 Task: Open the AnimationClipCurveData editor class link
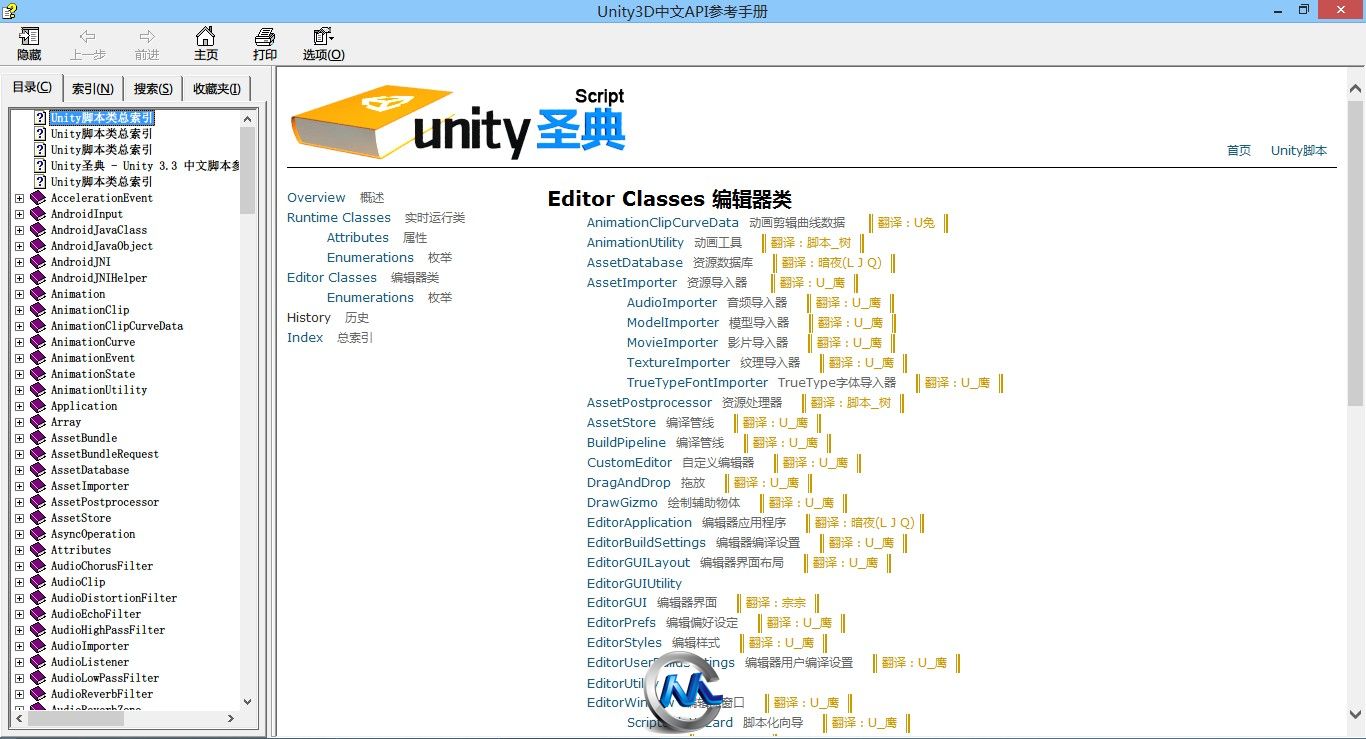663,223
